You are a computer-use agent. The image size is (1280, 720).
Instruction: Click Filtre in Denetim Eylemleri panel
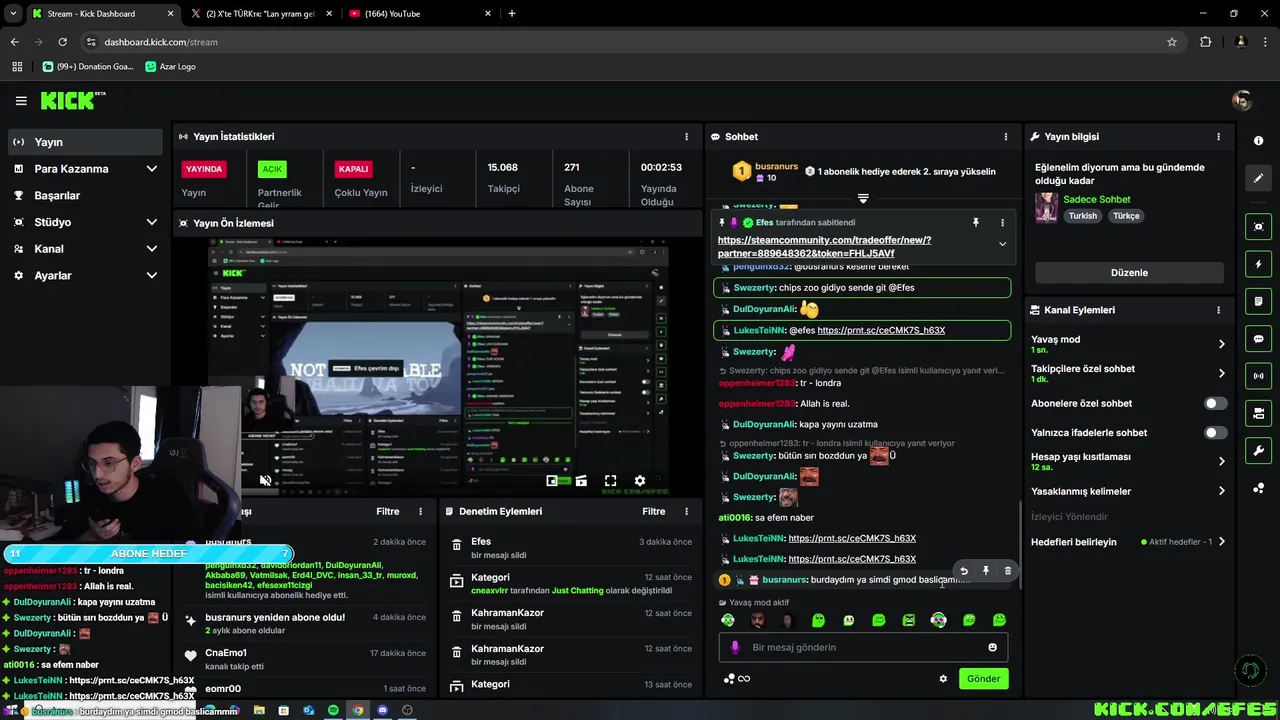[x=653, y=511]
